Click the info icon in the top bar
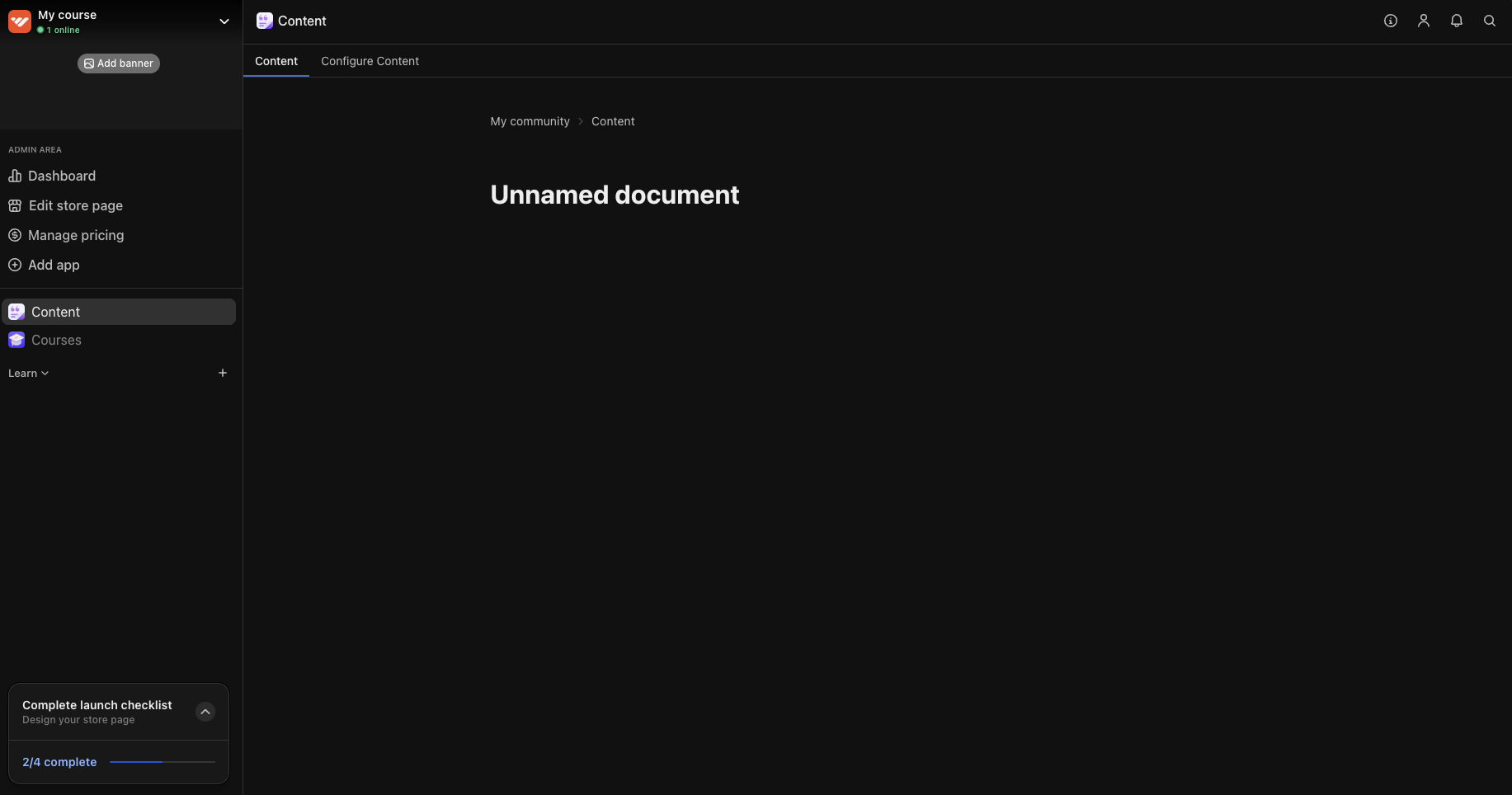Viewport: 1512px width, 795px height. coord(1390,21)
